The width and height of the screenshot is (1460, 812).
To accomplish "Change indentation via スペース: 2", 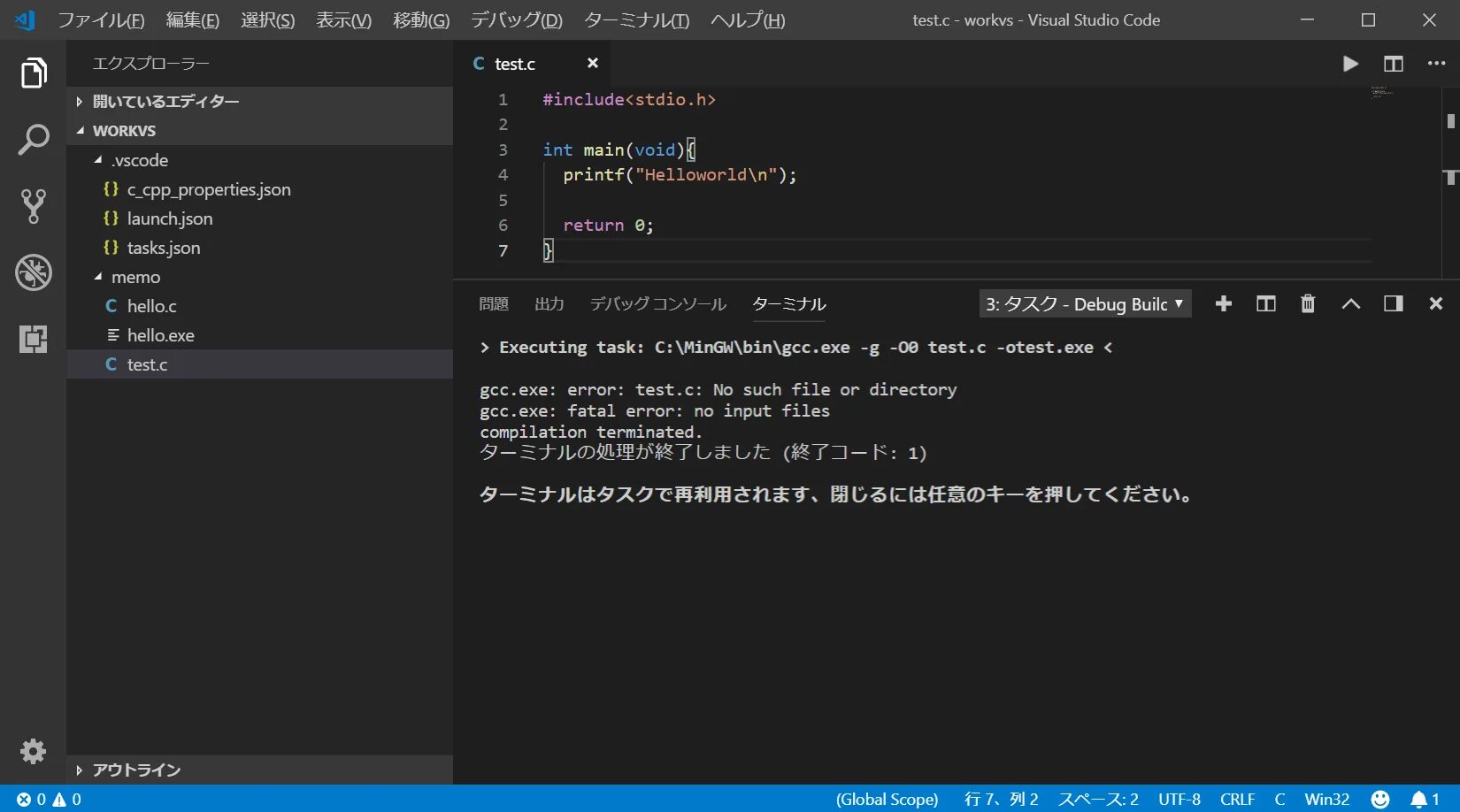I will click(1098, 800).
